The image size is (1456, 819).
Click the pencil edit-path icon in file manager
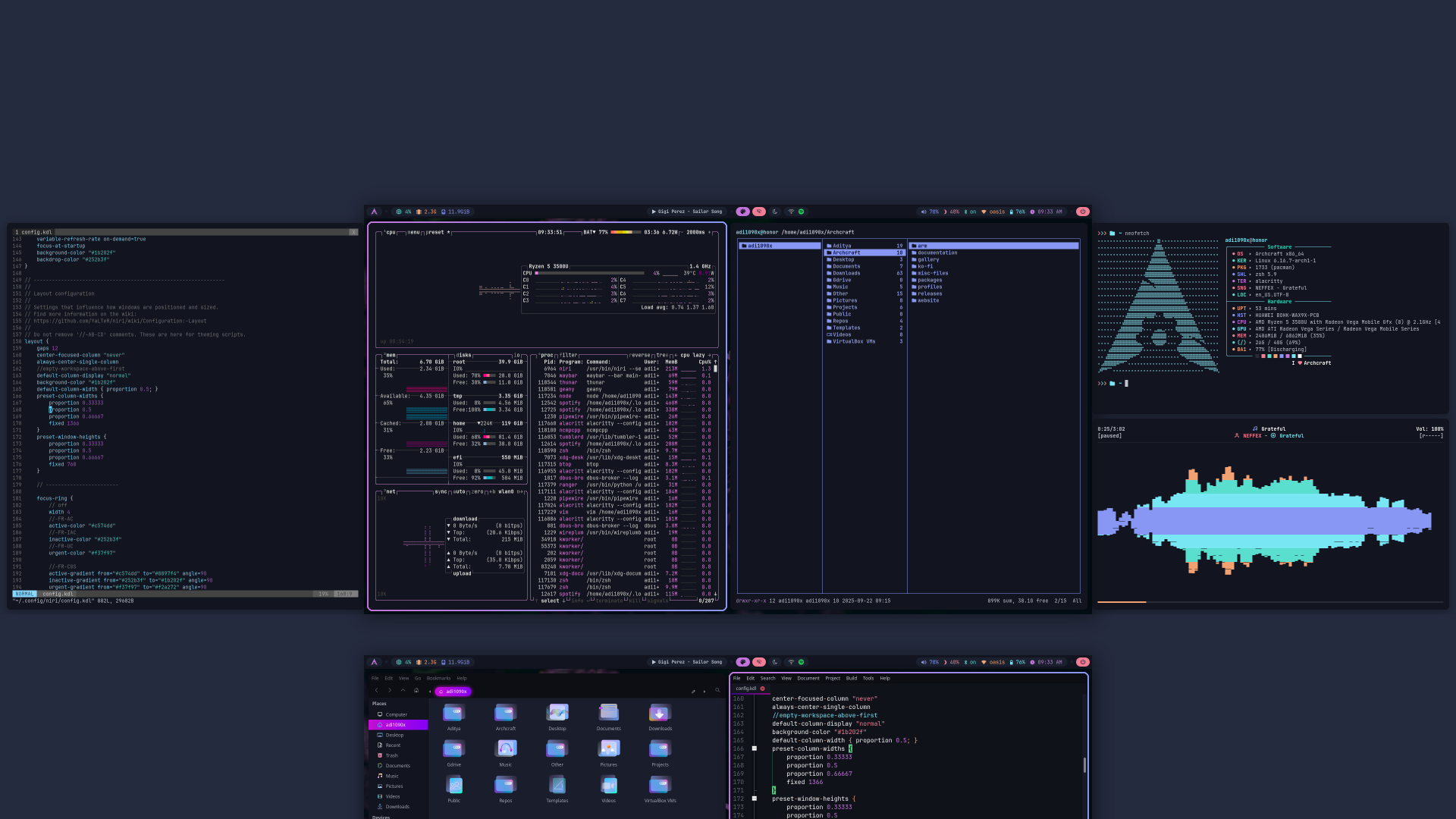click(x=693, y=692)
